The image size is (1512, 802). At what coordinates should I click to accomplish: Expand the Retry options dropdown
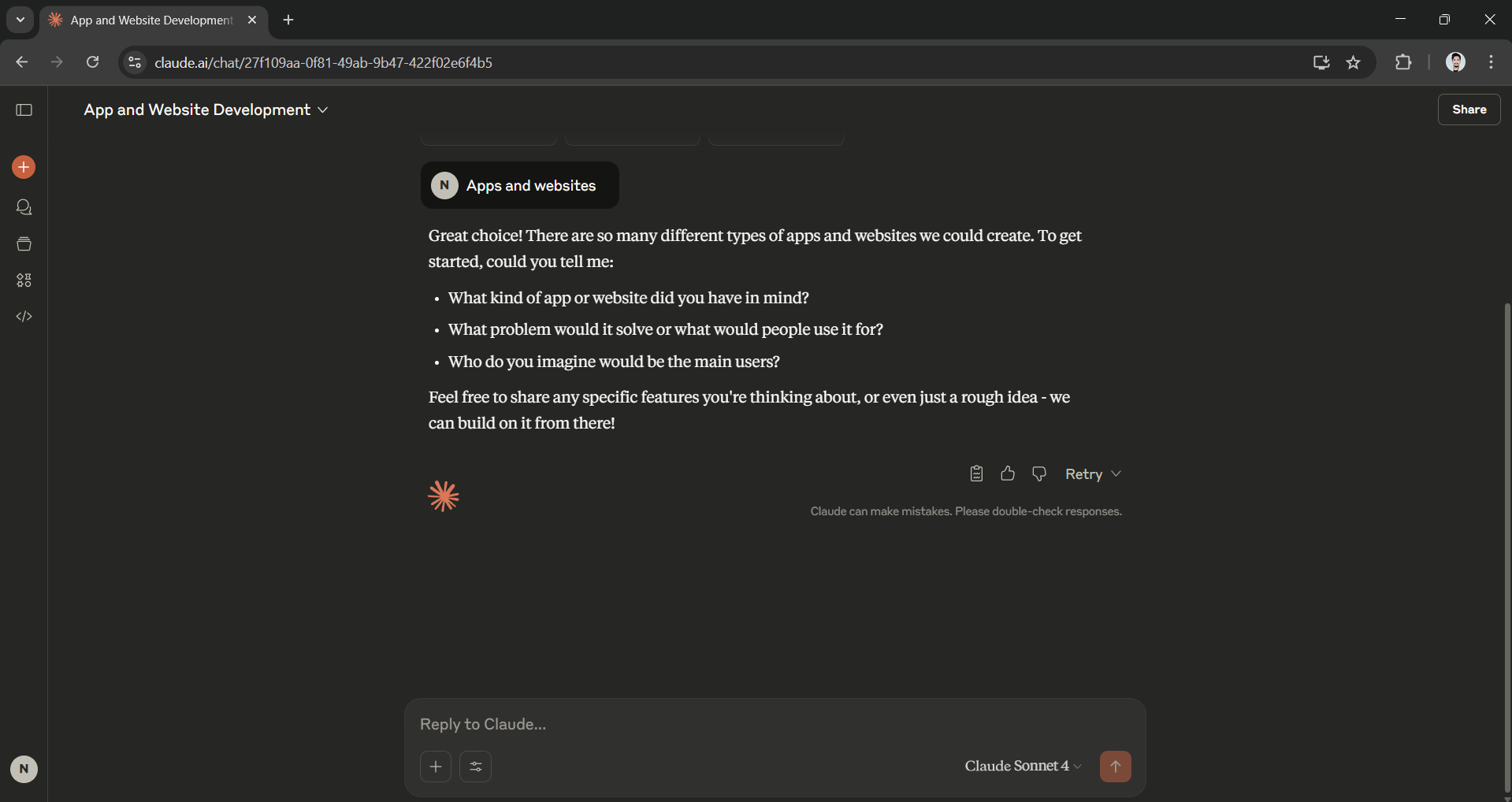(1116, 473)
